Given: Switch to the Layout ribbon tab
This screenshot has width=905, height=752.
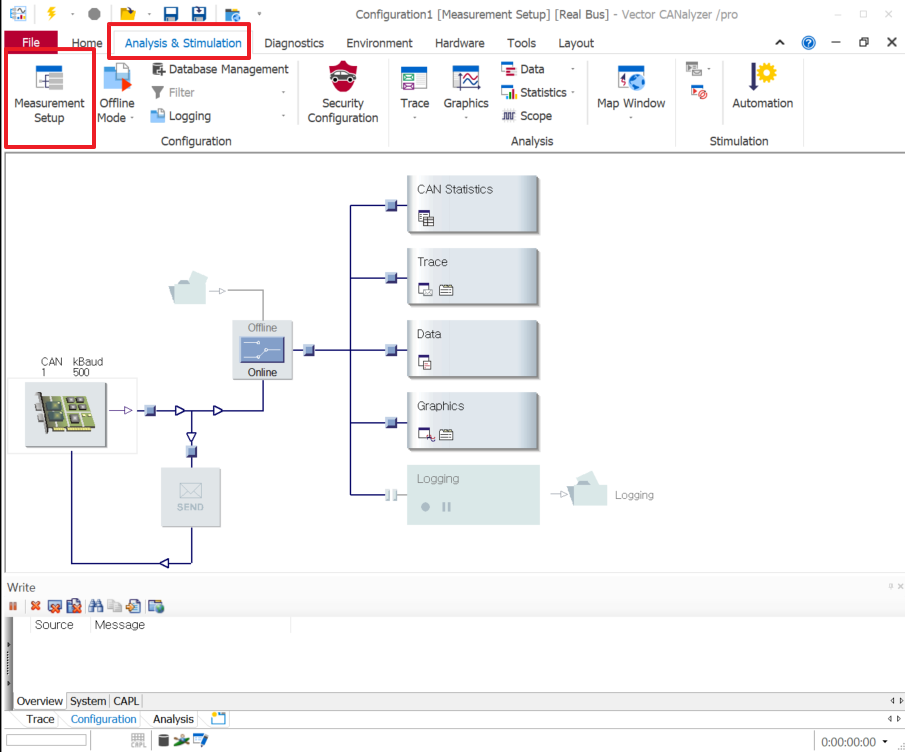Looking at the screenshot, I should (575, 43).
